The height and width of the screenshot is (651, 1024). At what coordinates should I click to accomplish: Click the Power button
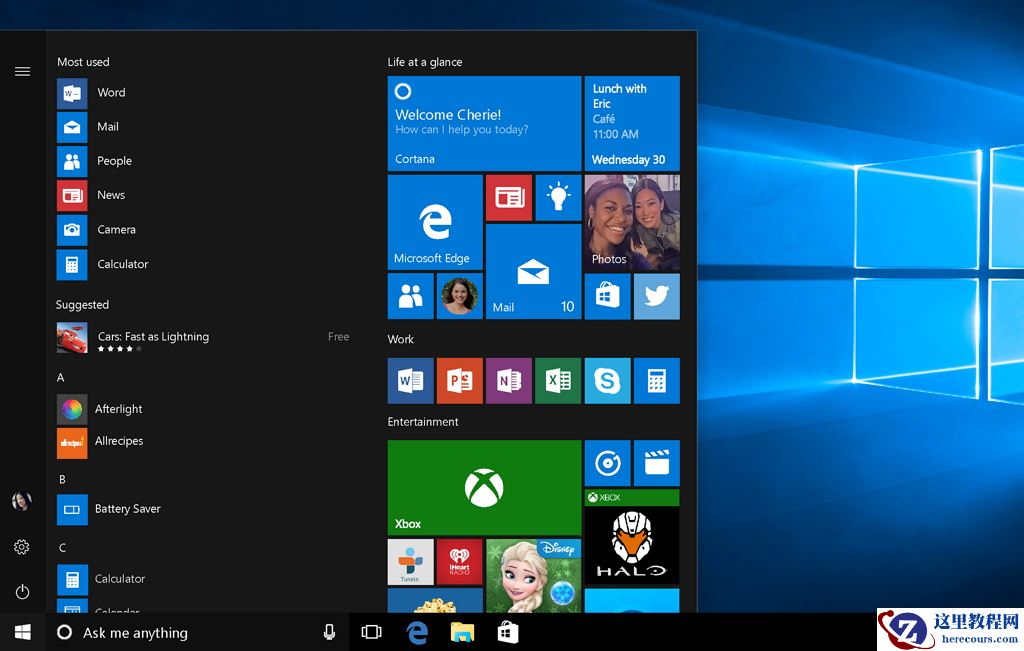pyautogui.click(x=22, y=591)
